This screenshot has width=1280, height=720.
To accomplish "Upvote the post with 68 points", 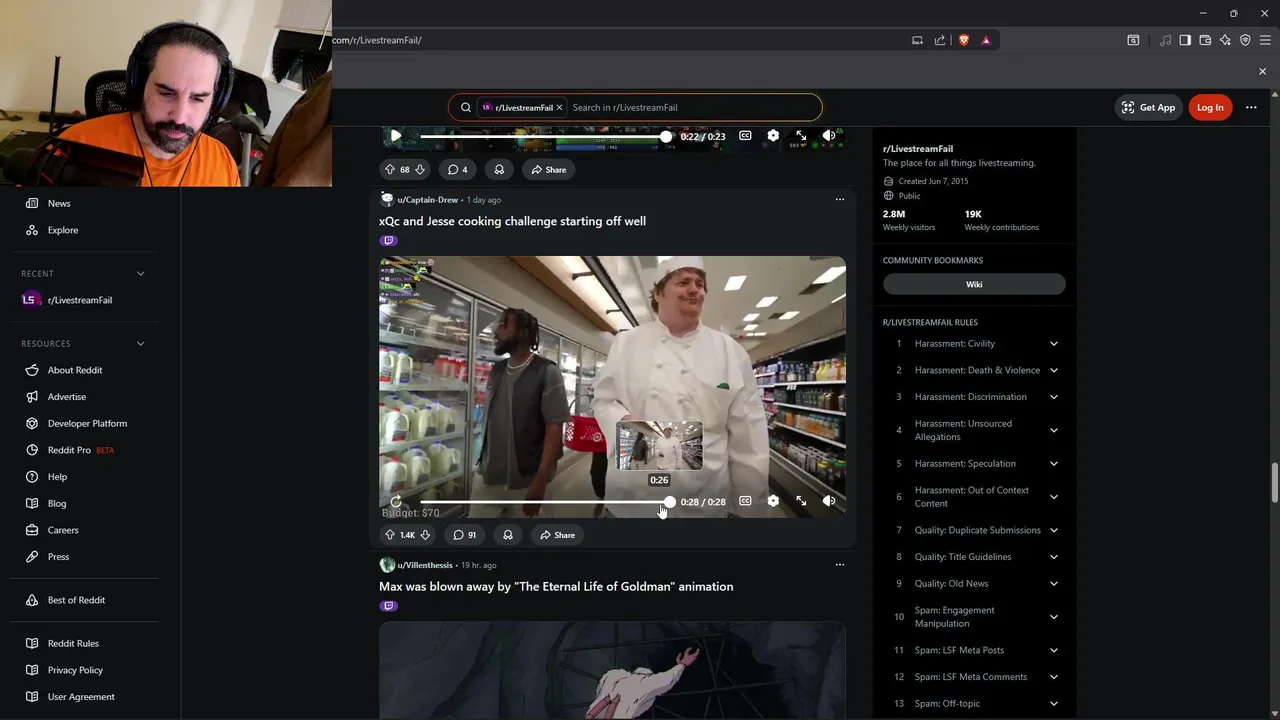I will (x=390, y=170).
